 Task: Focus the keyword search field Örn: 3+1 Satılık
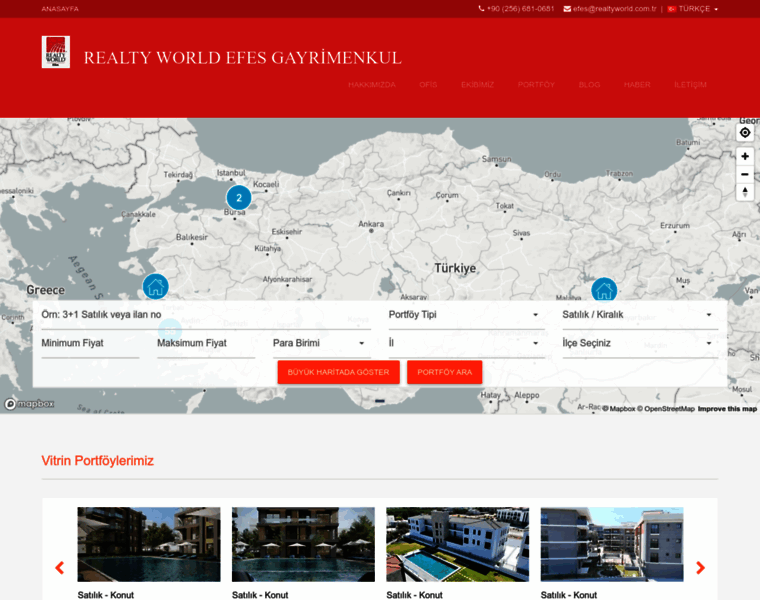(206, 315)
